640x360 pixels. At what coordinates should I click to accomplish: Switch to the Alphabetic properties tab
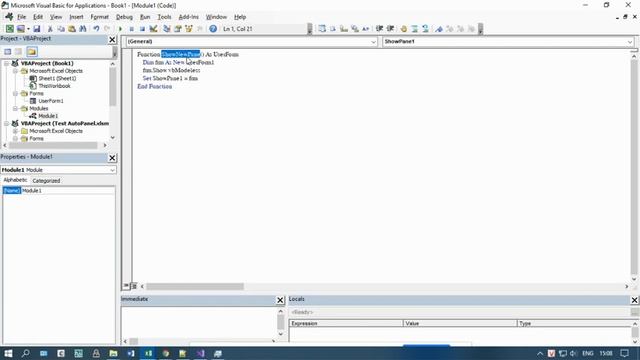[x=15, y=180]
